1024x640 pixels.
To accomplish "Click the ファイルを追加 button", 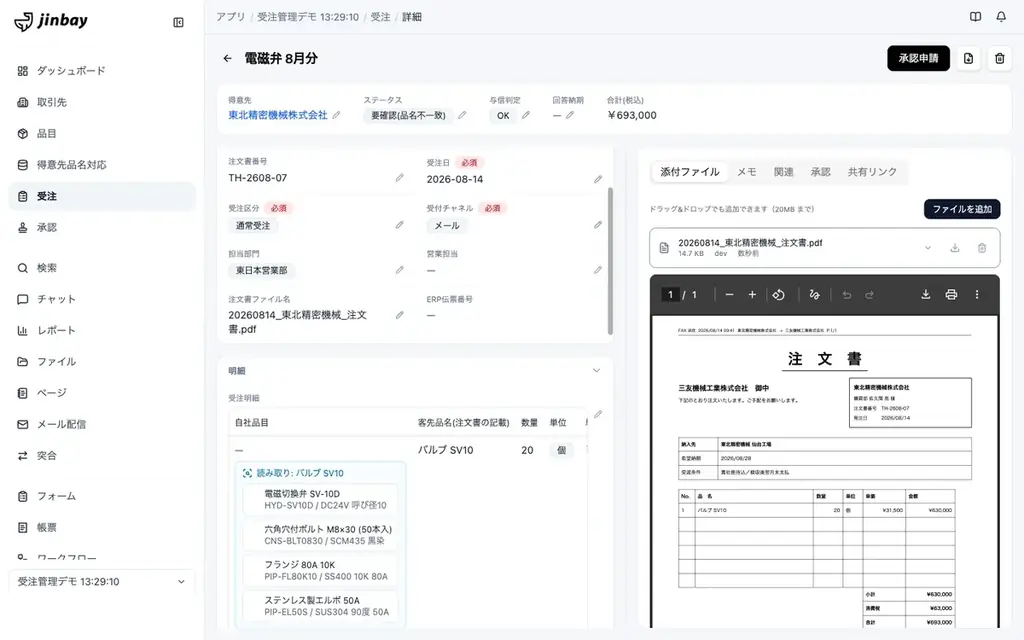I will pos(962,209).
